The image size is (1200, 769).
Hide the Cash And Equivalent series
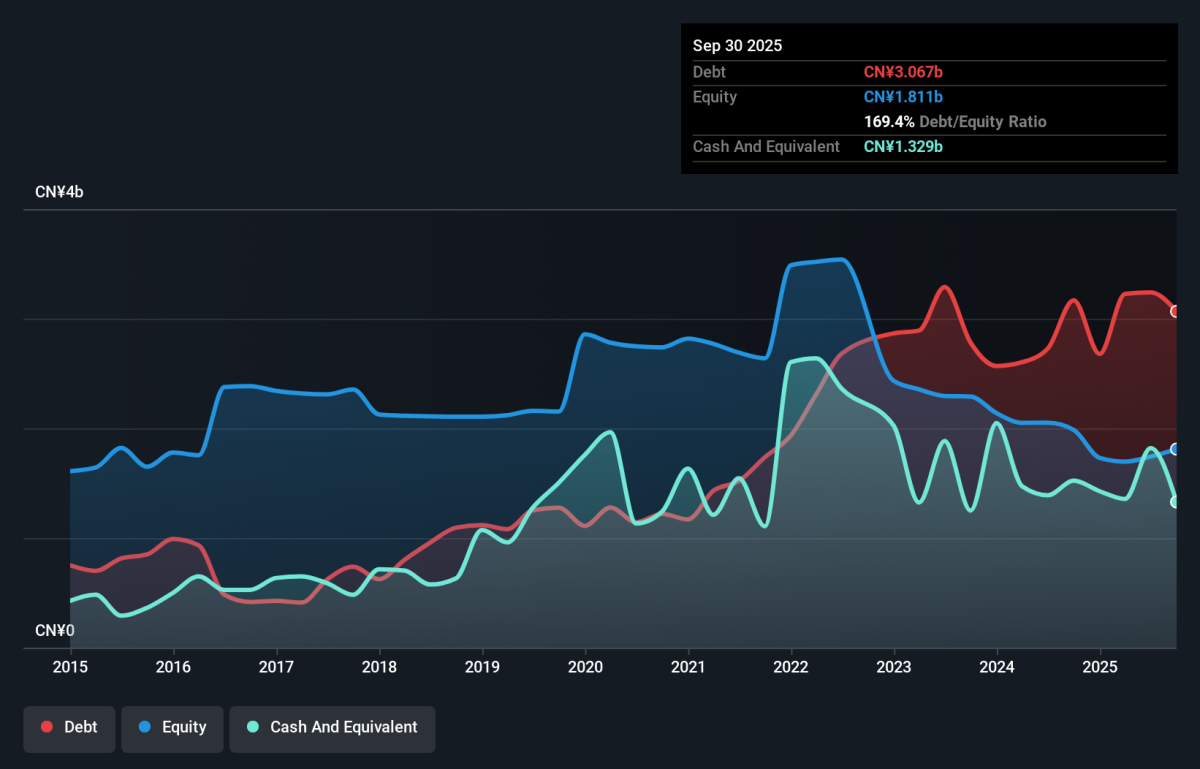click(x=332, y=727)
